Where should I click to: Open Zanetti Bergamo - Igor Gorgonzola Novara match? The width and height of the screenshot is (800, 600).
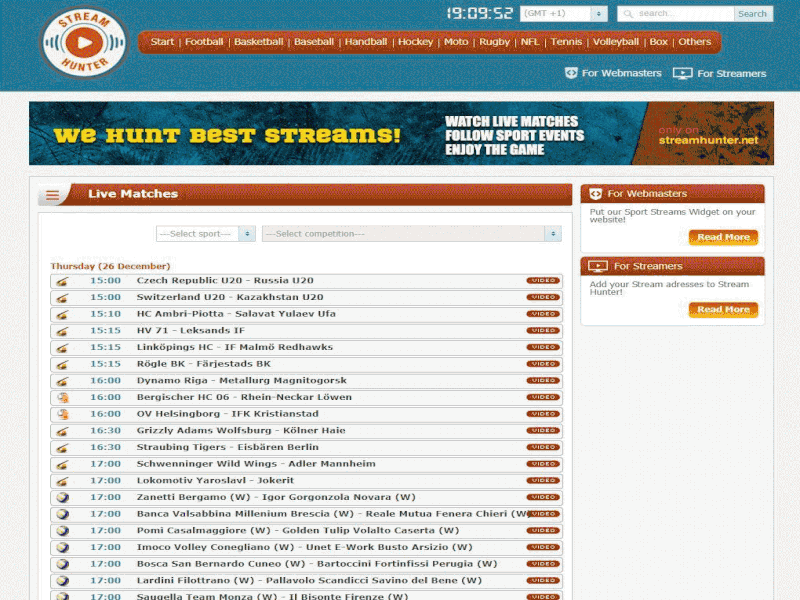276,497
